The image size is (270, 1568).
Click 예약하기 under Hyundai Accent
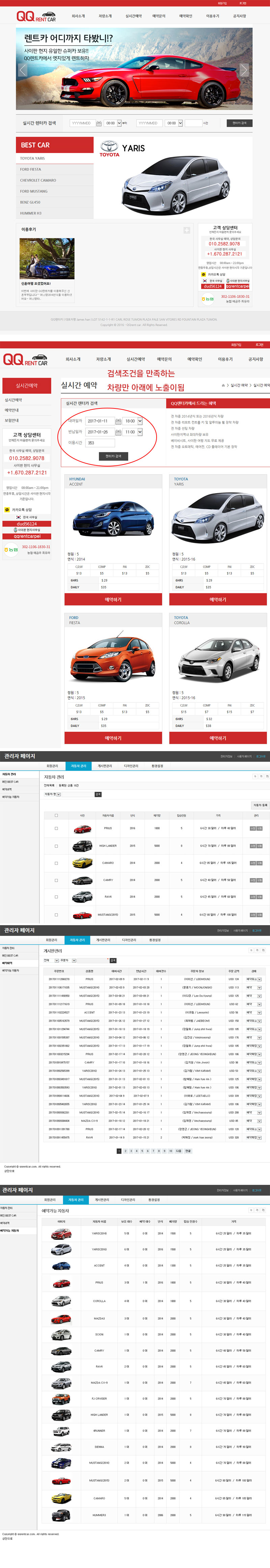pyautogui.click(x=113, y=600)
